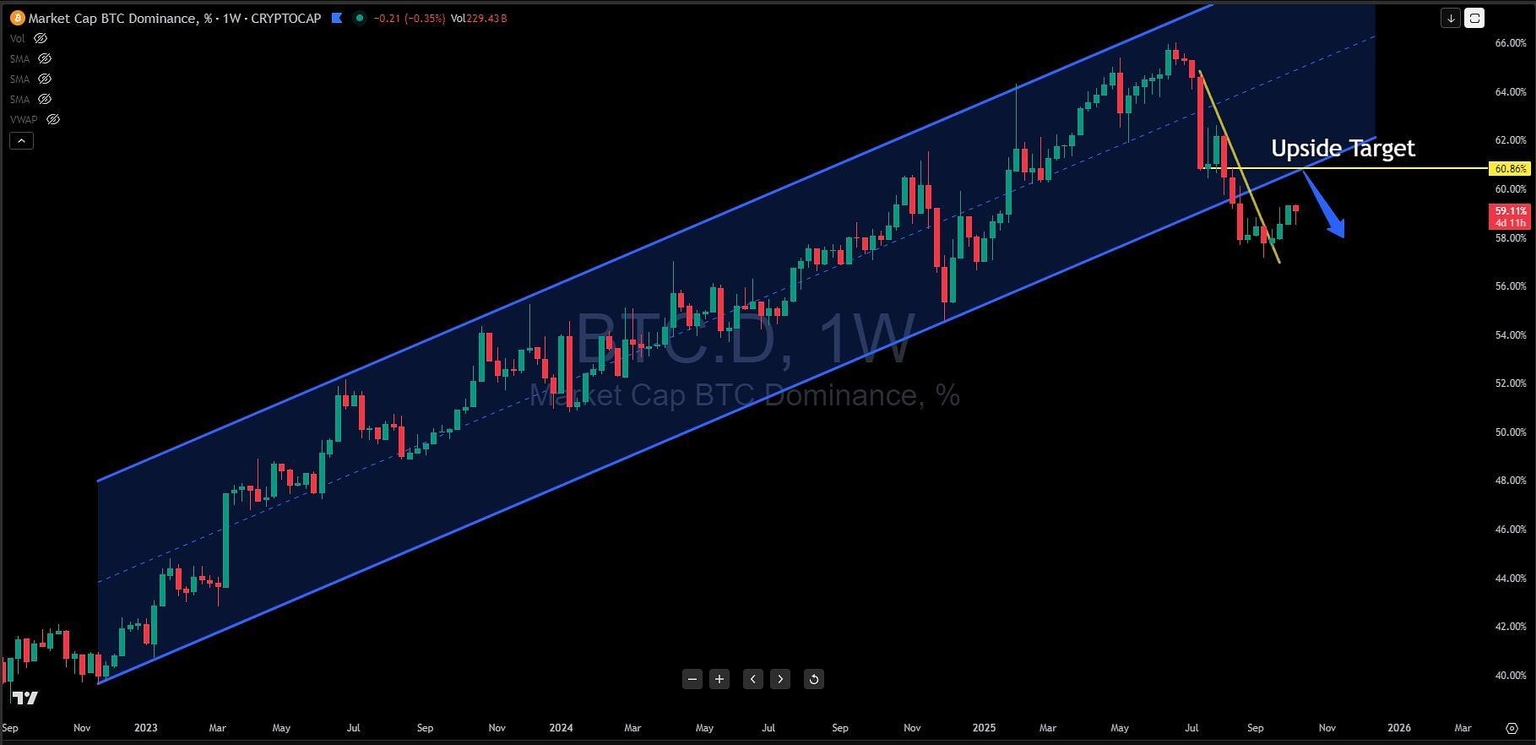
Task: Zoom out the chart with minus button
Action: coord(693,679)
